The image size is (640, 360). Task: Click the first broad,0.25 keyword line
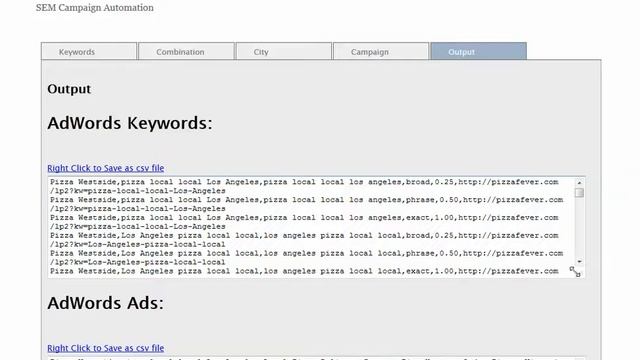pos(304,182)
